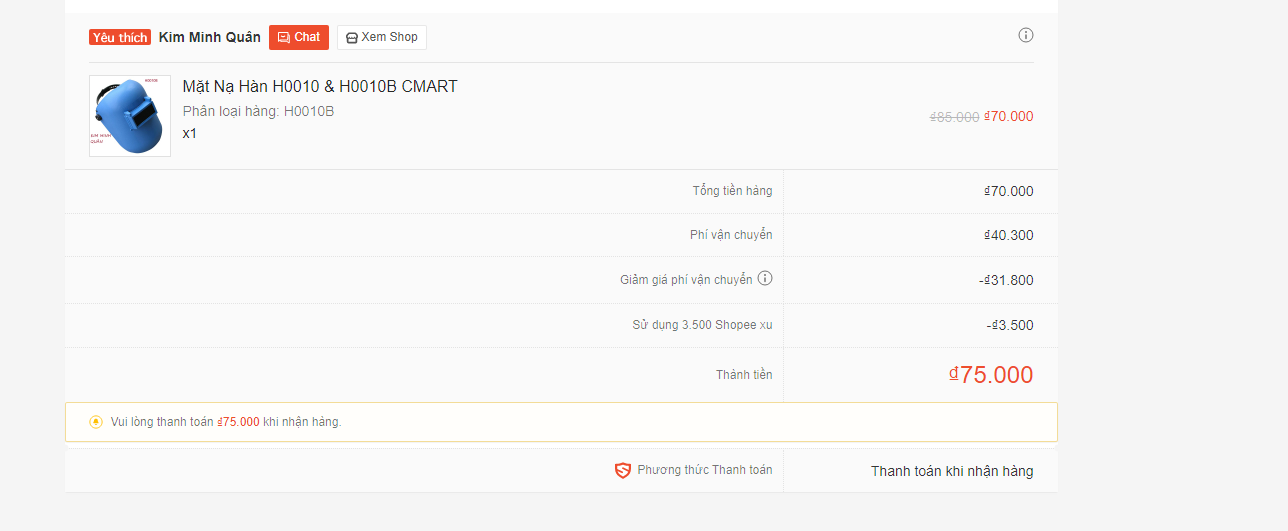Click the Sử dụng 3.500 Shopee xu row label
The height and width of the screenshot is (531, 1288).
tap(702, 325)
